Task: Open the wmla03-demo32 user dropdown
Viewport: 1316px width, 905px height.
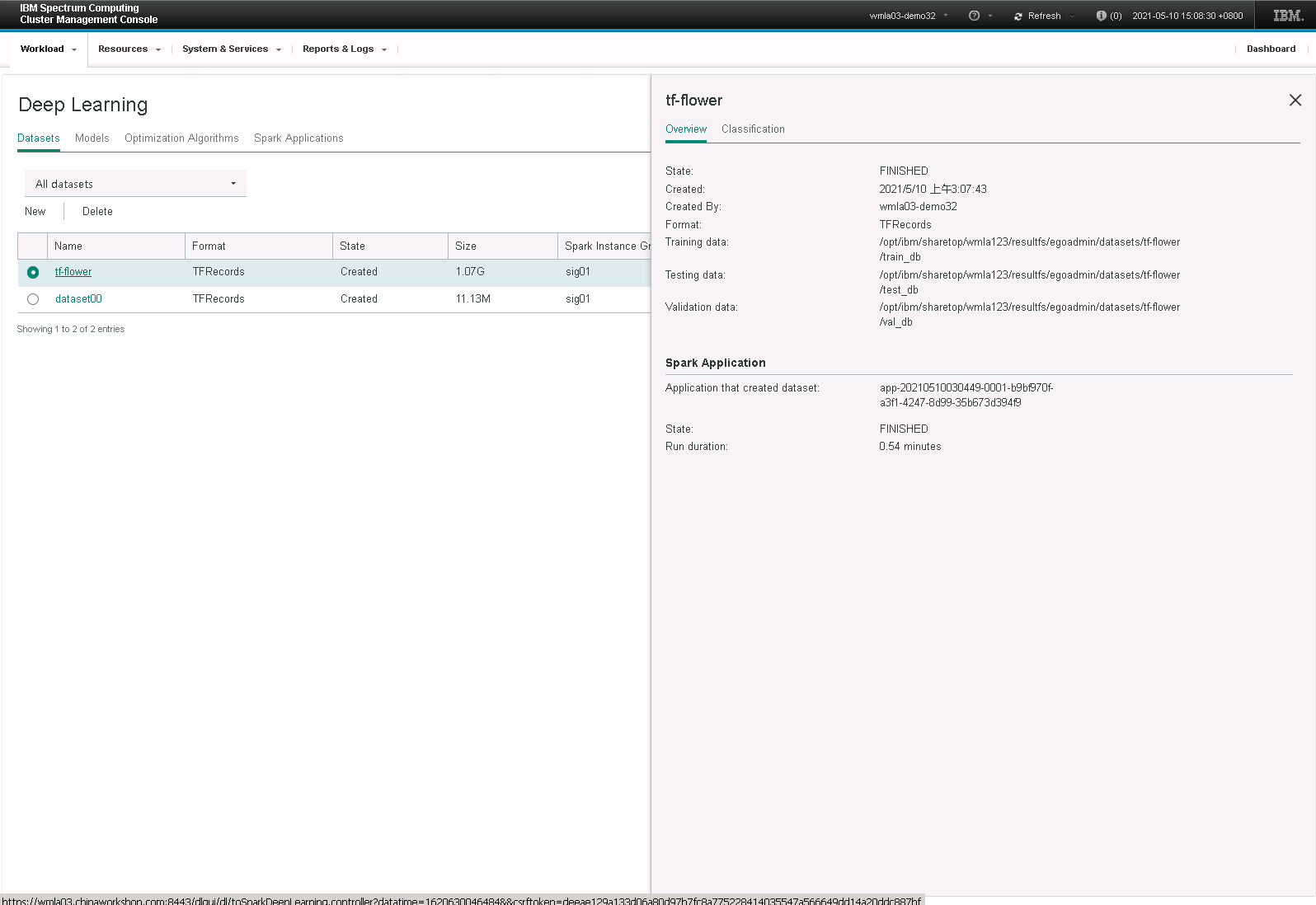Action: (x=909, y=16)
